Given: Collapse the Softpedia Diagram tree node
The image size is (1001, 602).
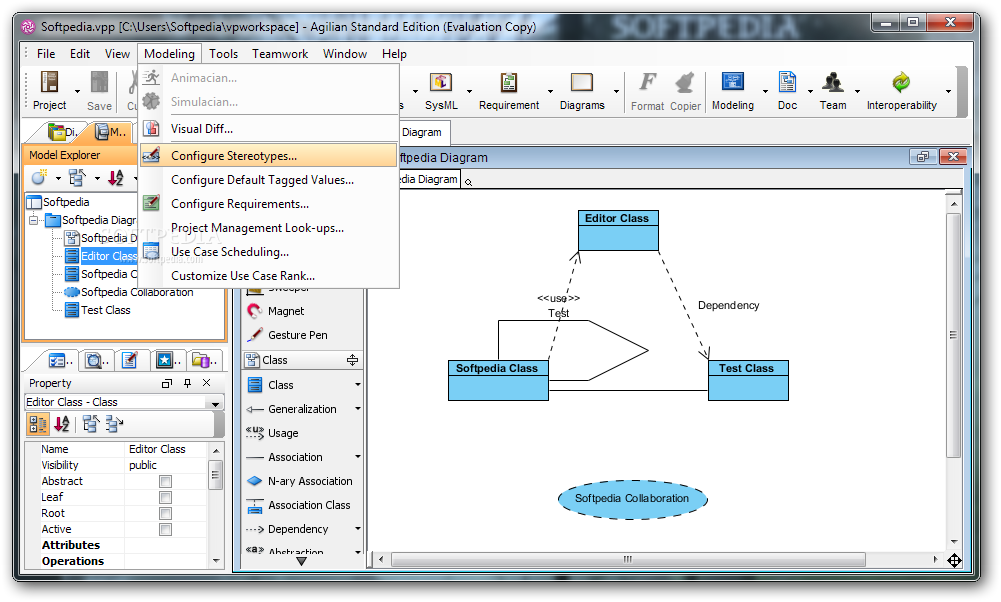Looking at the screenshot, I should pyautogui.click(x=34, y=220).
